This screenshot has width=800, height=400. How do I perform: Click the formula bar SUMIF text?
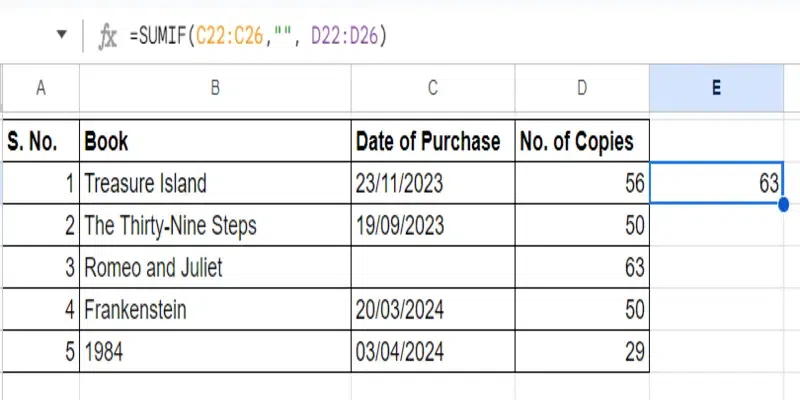tap(257, 36)
